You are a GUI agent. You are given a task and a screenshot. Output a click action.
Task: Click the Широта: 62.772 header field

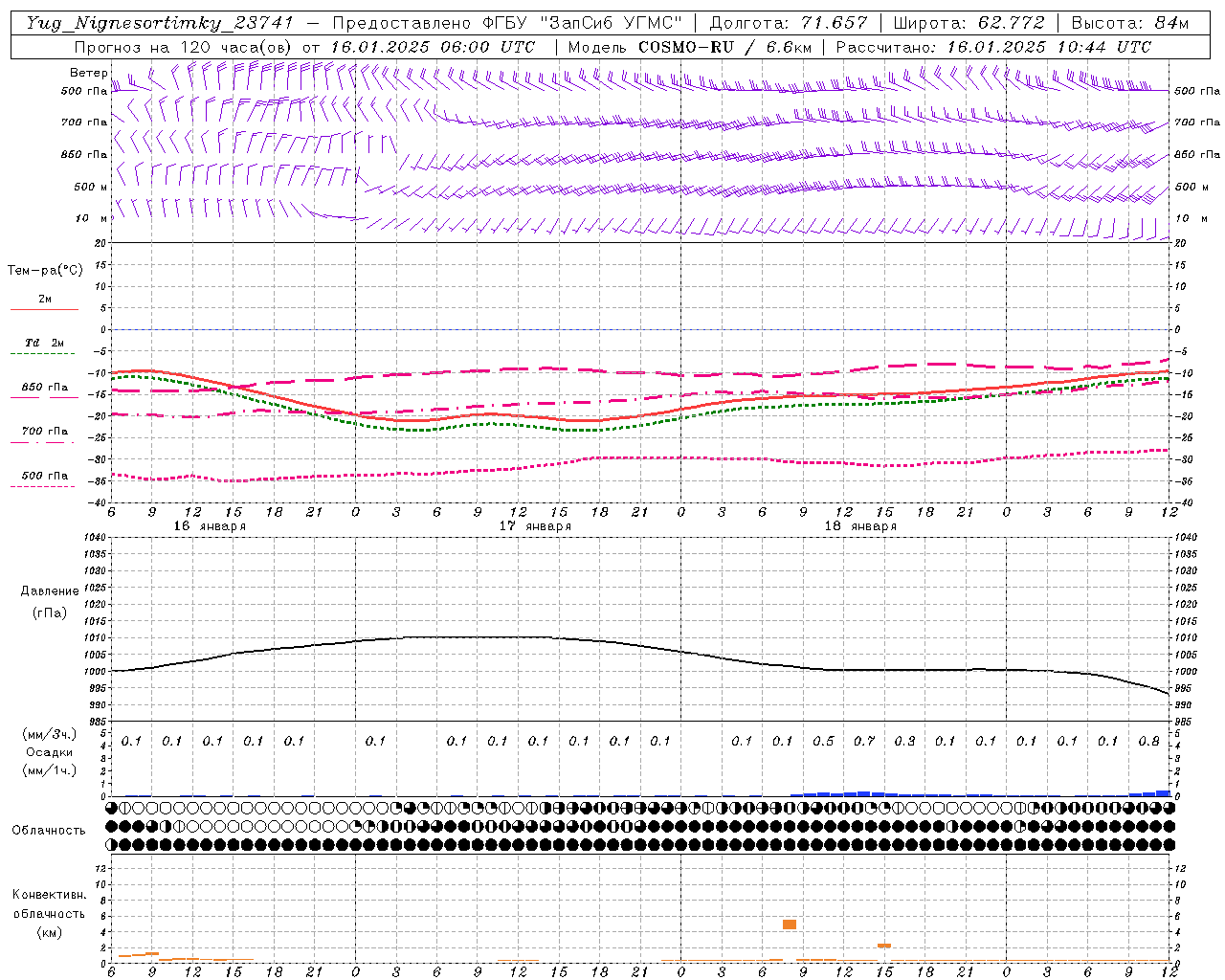point(969,23)
